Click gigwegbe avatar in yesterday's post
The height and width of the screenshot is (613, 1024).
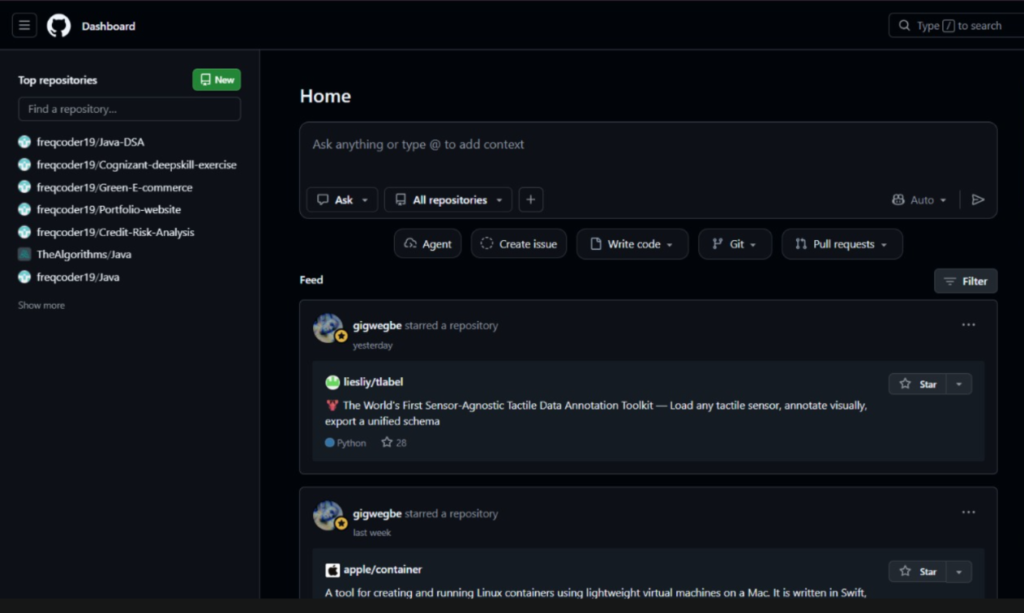coord(328,328)
